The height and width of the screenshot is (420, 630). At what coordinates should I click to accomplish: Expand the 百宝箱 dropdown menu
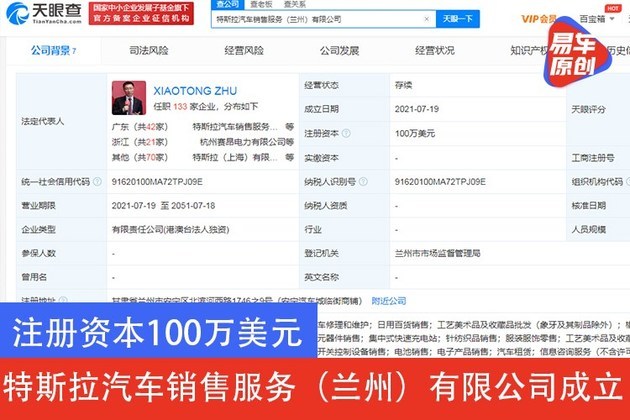(597, 19)
